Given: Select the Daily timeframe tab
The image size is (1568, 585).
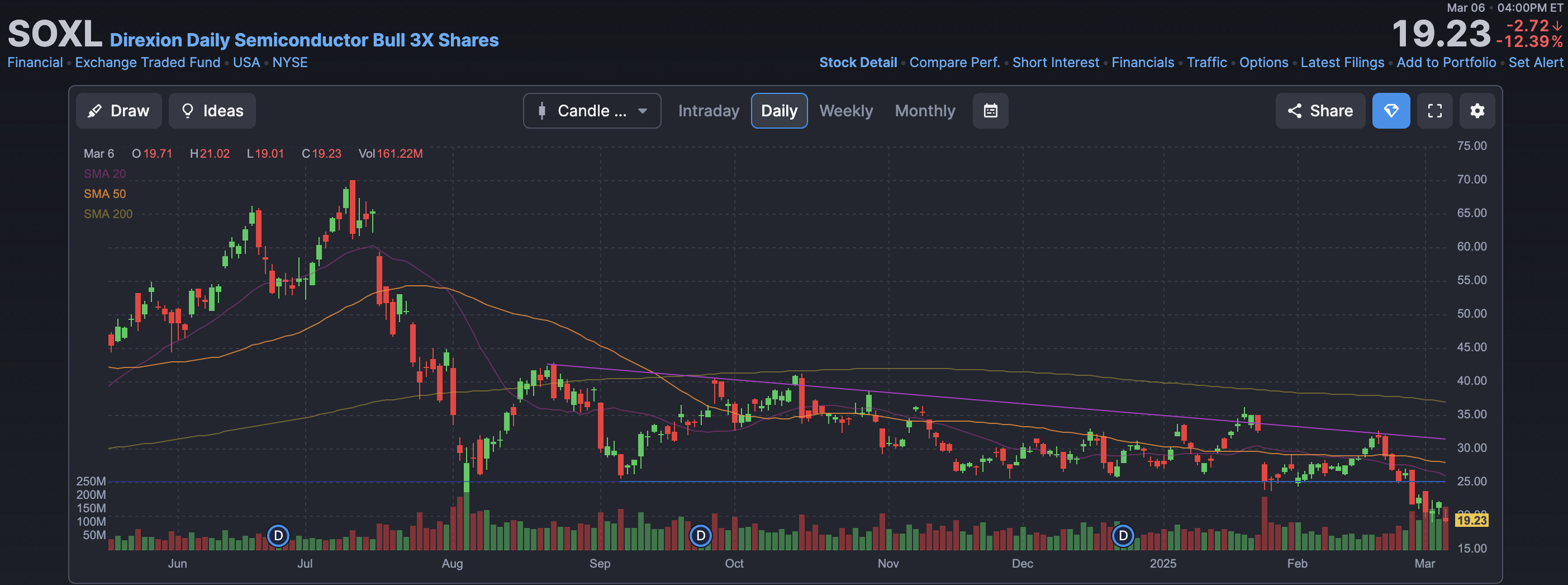Looking at the screenshot, I should (779, 111).
